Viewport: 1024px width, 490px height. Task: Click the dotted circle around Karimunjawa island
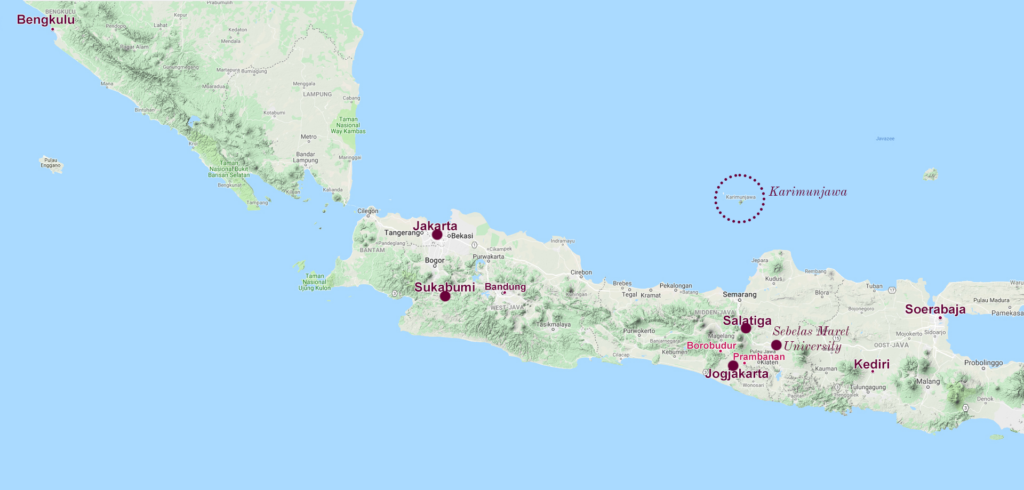point(739,199)
